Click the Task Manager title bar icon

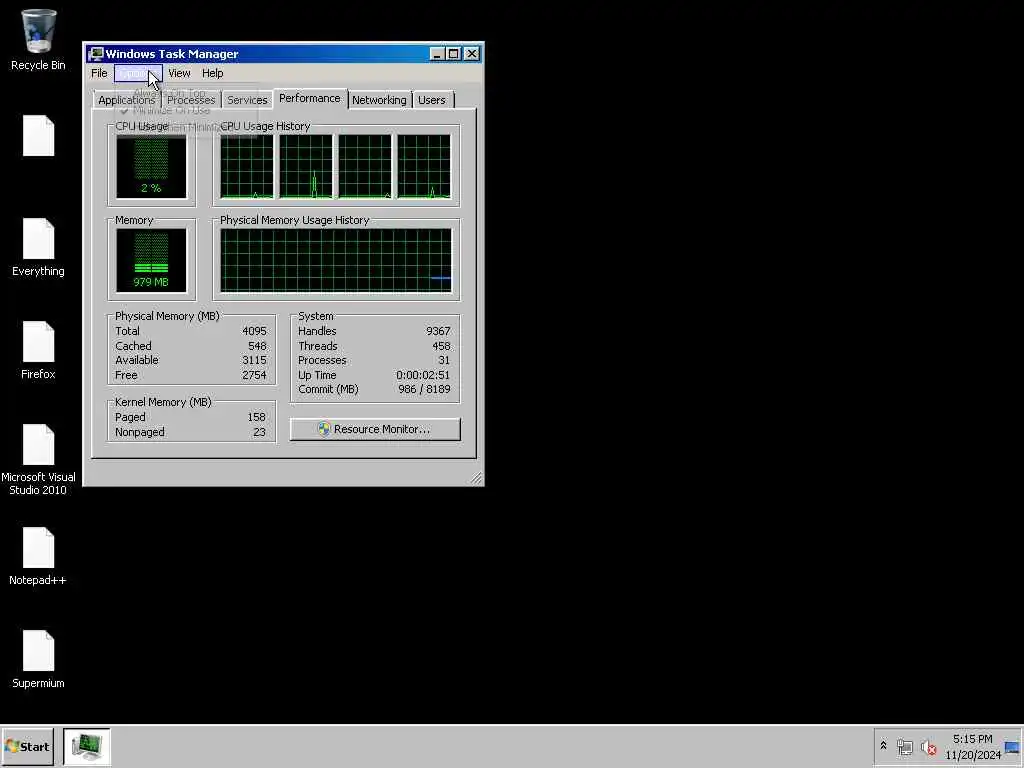96,54
